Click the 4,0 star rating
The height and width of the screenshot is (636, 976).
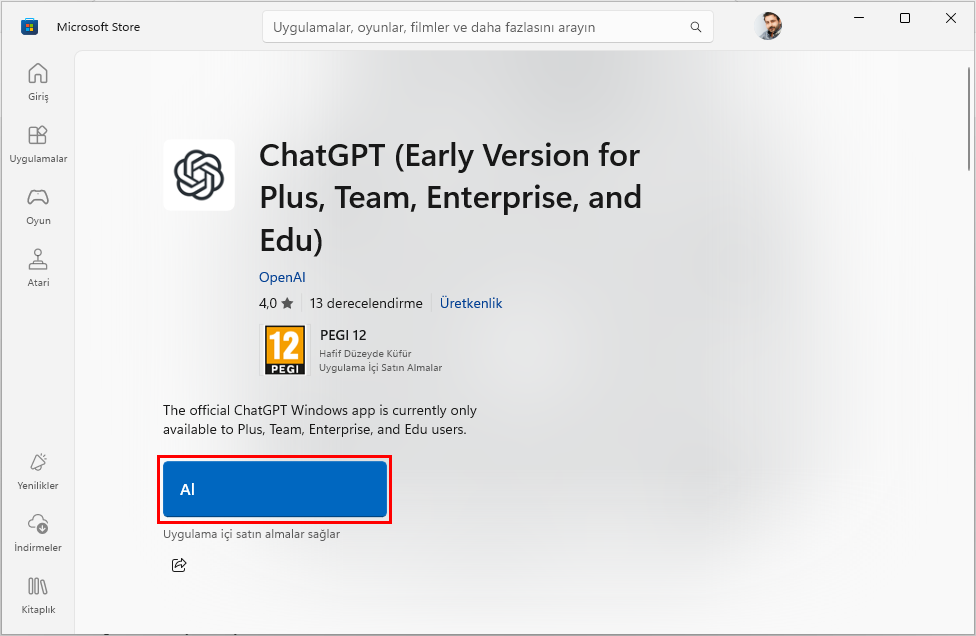tap(276, 303)
